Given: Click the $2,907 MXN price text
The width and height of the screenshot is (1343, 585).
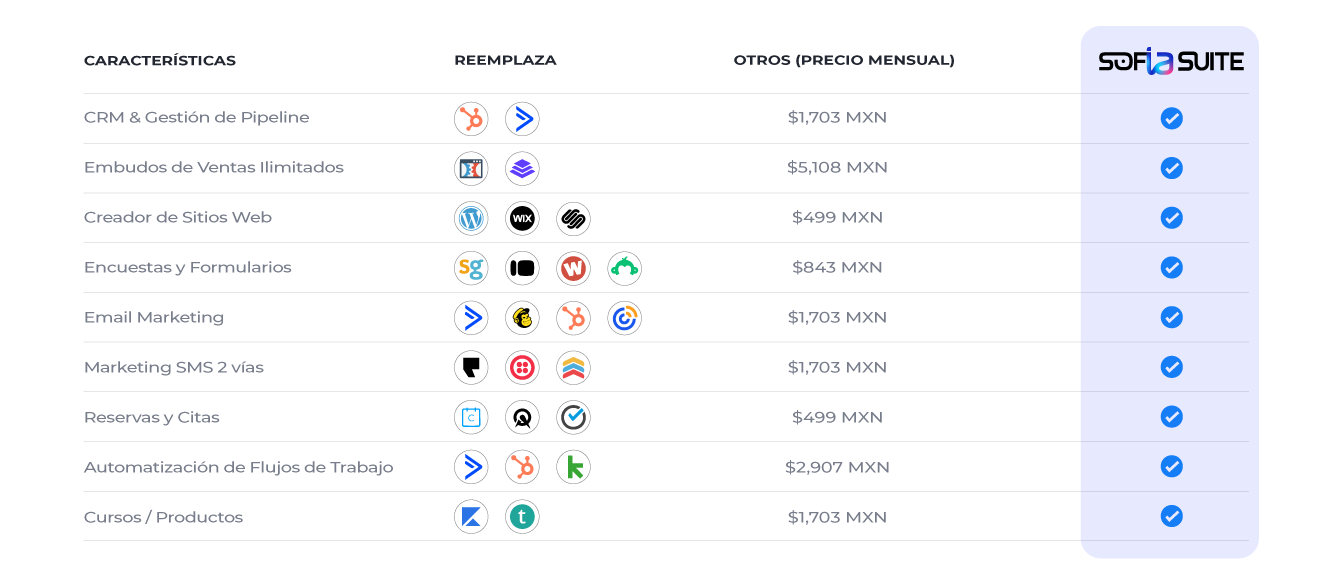Looking at the screenshot, I should pos(837,467).
